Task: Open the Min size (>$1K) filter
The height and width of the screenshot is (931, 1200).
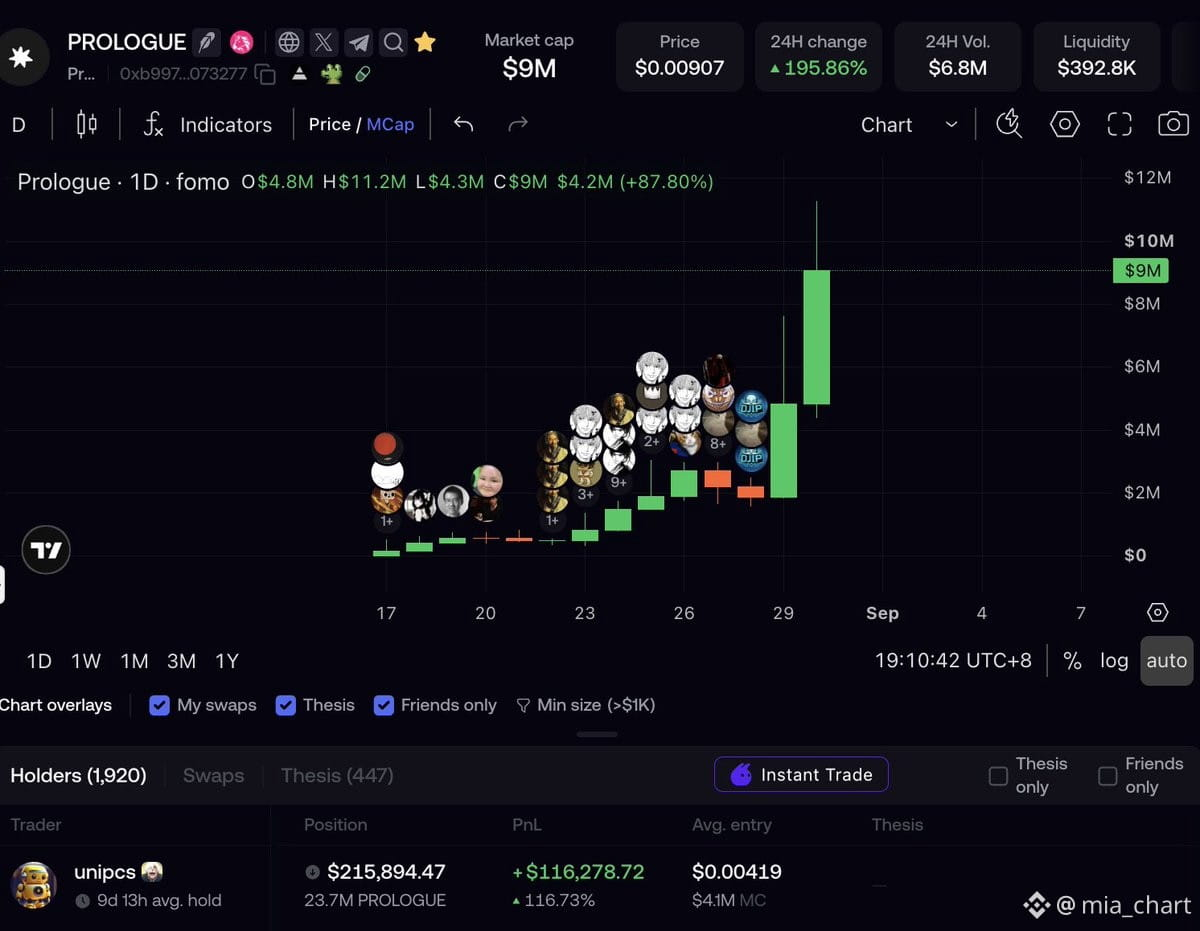Action: click(586, 705)
